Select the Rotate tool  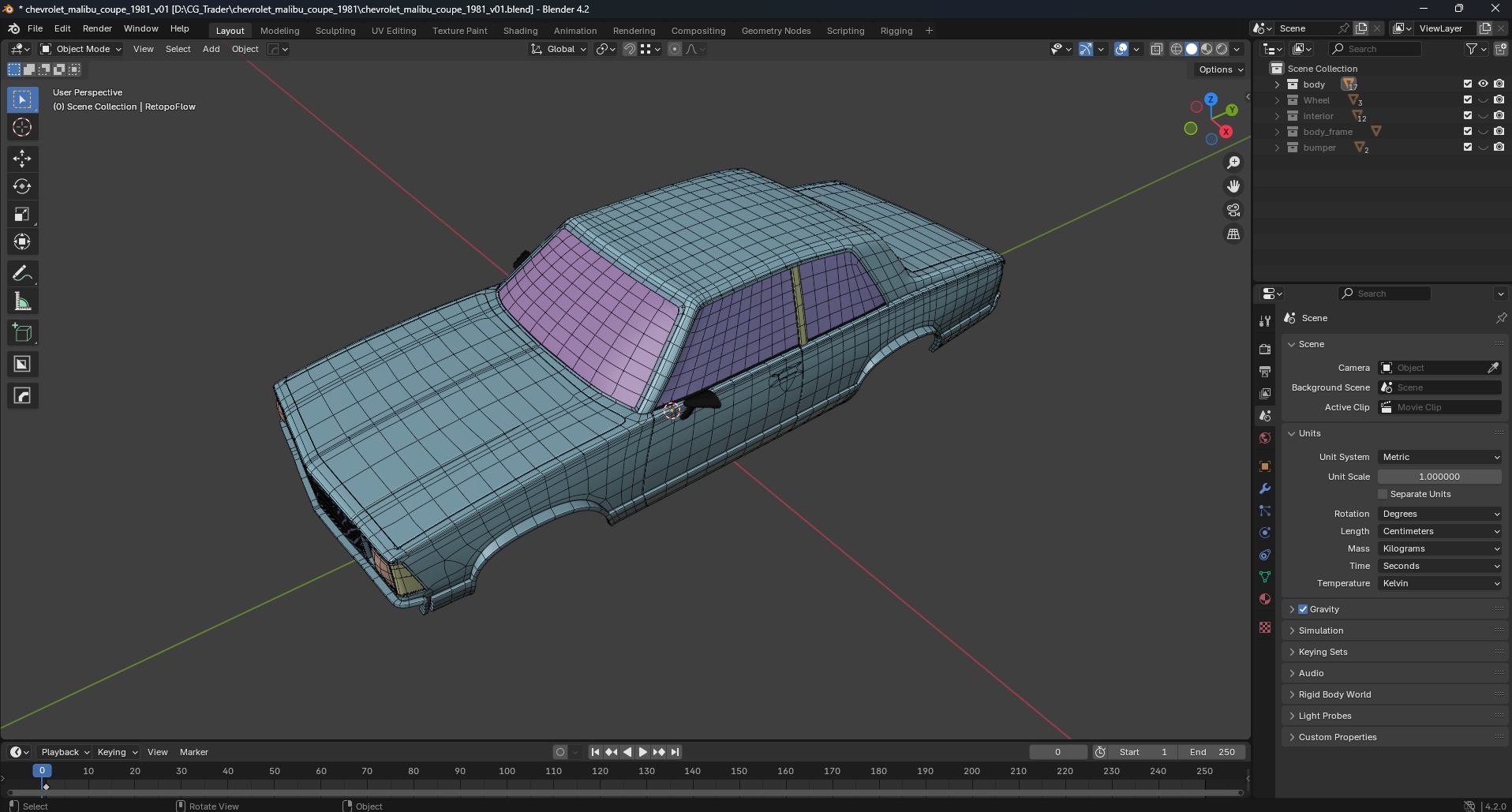[x=22, y=186]
